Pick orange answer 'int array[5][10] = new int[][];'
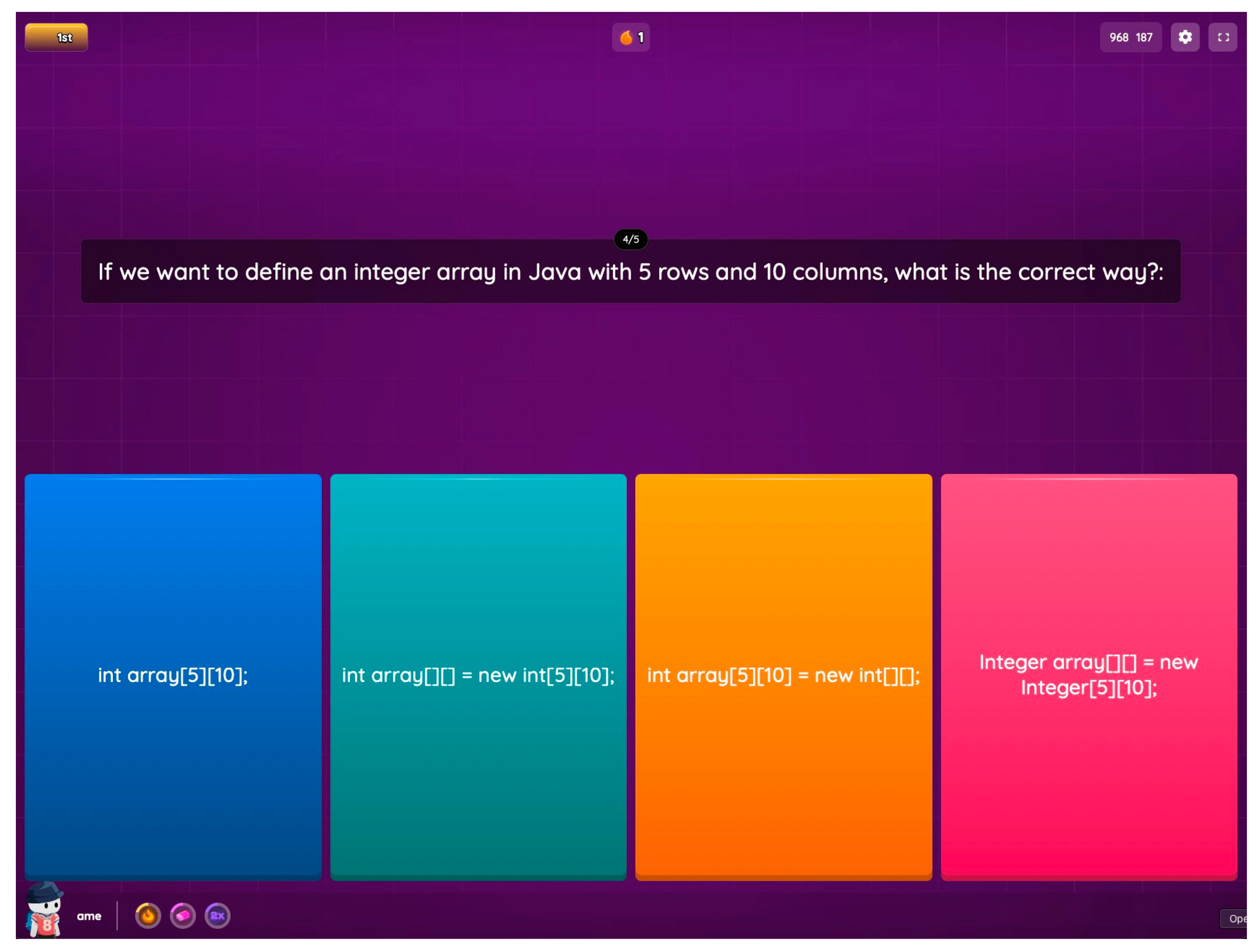This screenshot has width=1257, height=952. coord(783,675)
